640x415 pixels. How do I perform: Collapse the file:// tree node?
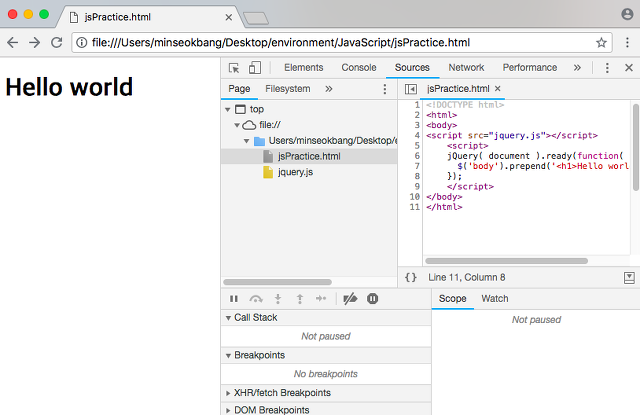click(237, 125)
